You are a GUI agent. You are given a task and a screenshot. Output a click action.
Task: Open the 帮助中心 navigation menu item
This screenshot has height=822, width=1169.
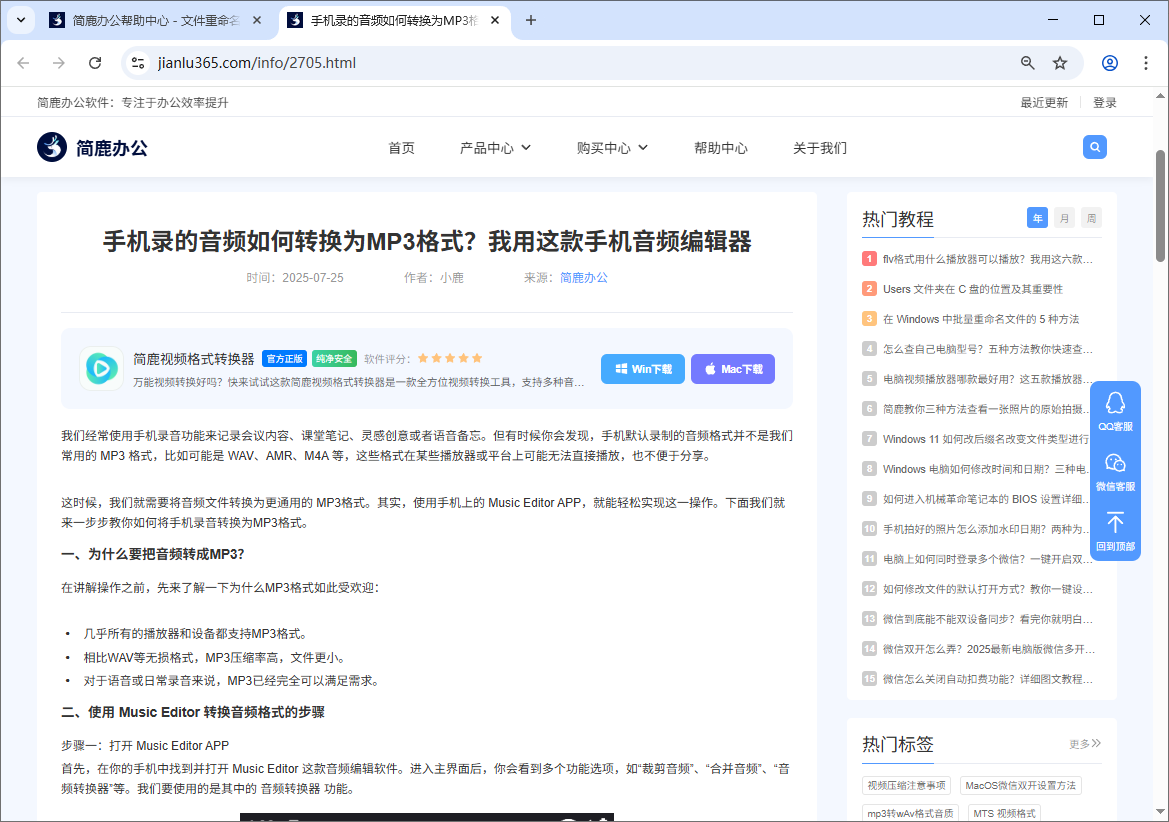[721, 146]
